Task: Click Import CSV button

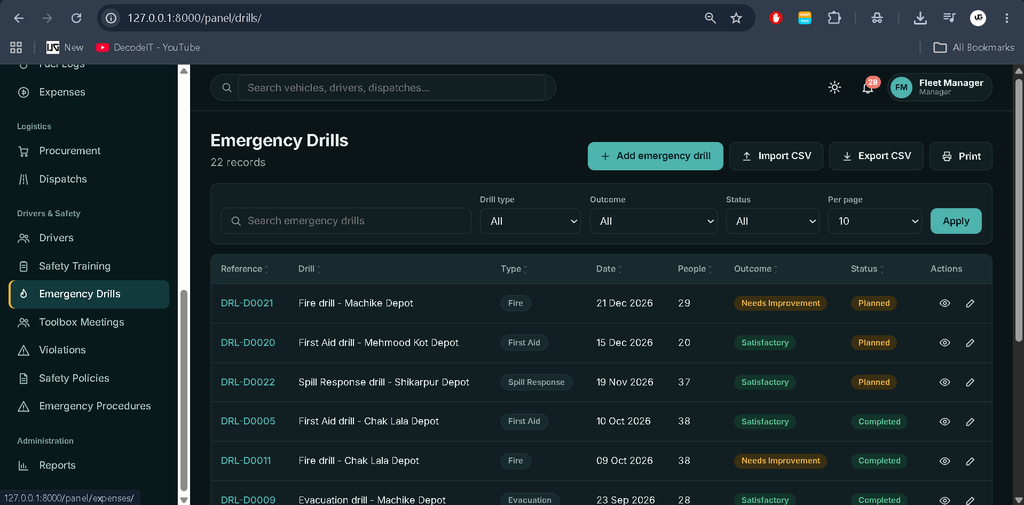Action: pos(776,156)
